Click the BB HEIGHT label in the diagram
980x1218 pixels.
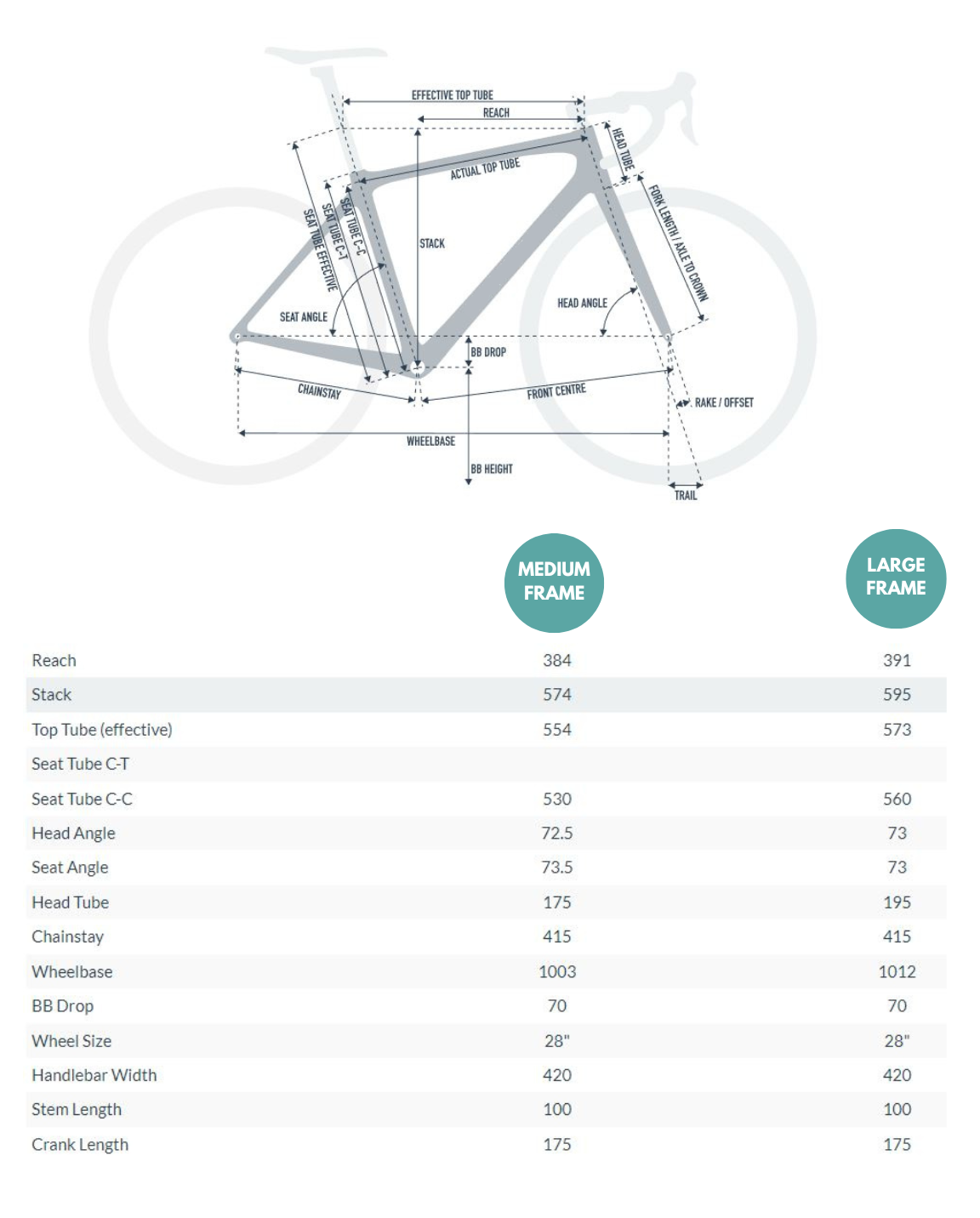[492, 469]
